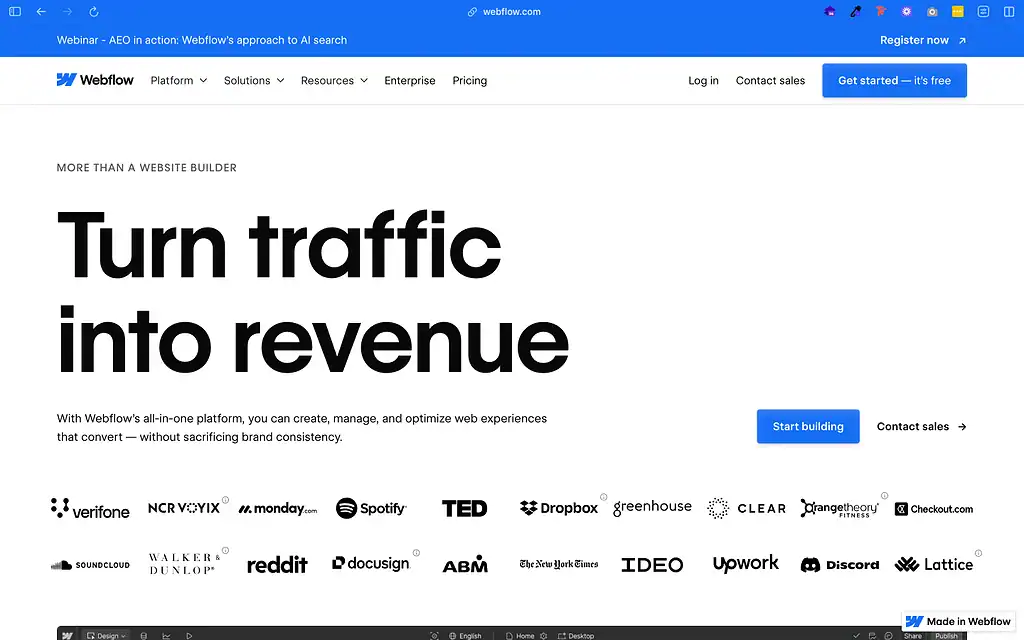The height and width of the screenshot is (640, 1024).
Task: Click the link icon beside webflow.com address
Action: (x=470, y=11)
